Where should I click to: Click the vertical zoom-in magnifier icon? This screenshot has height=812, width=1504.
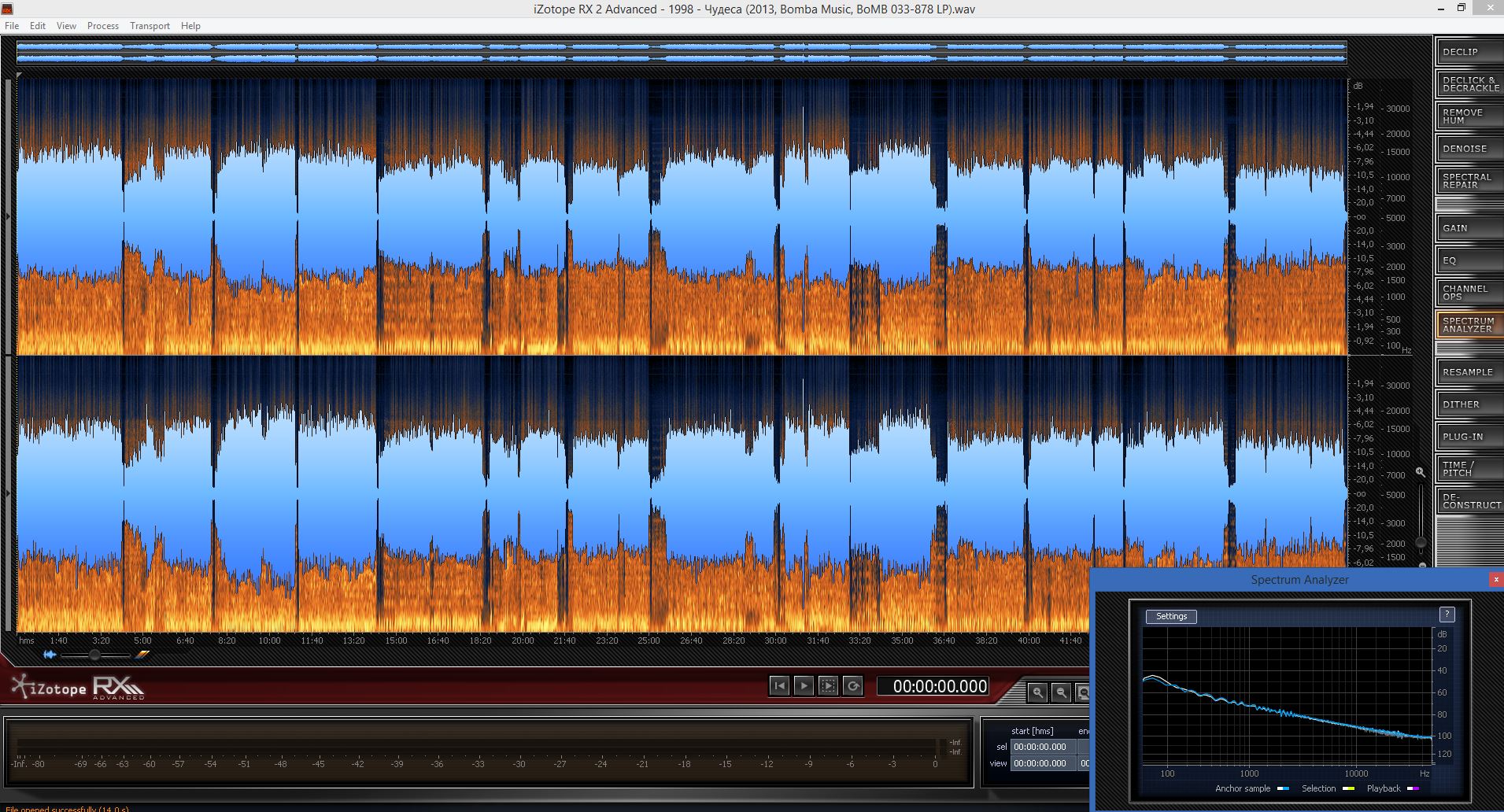click(x=1420, y=472)
